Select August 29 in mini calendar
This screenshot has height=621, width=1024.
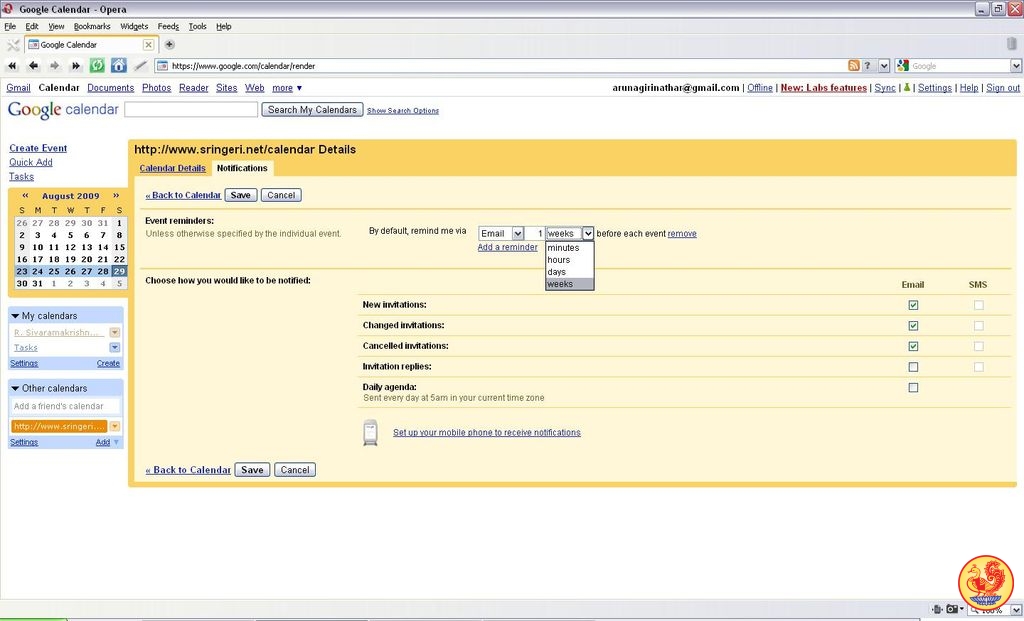coord(119,272)
